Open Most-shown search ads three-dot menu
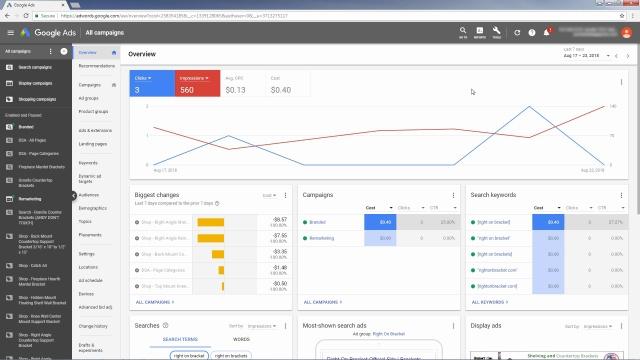This screenshot has height=360, width=640. pos(453,326)
